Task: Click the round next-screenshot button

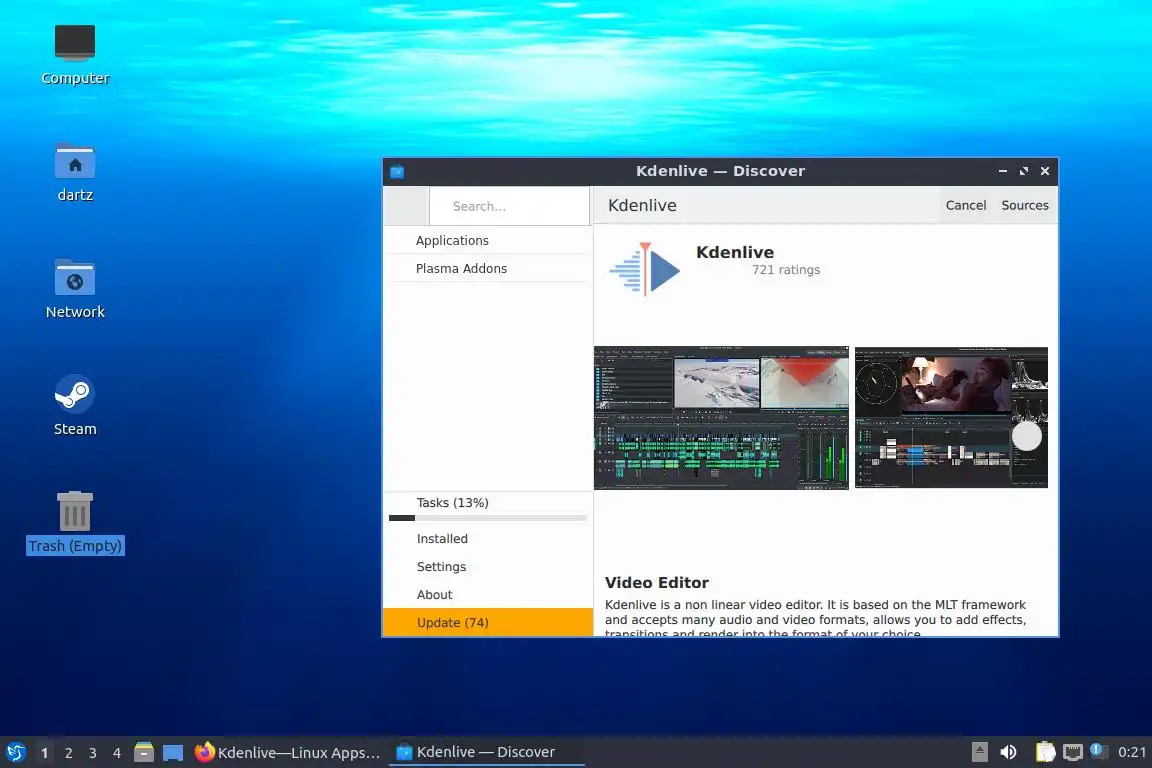Action: 1026,436
